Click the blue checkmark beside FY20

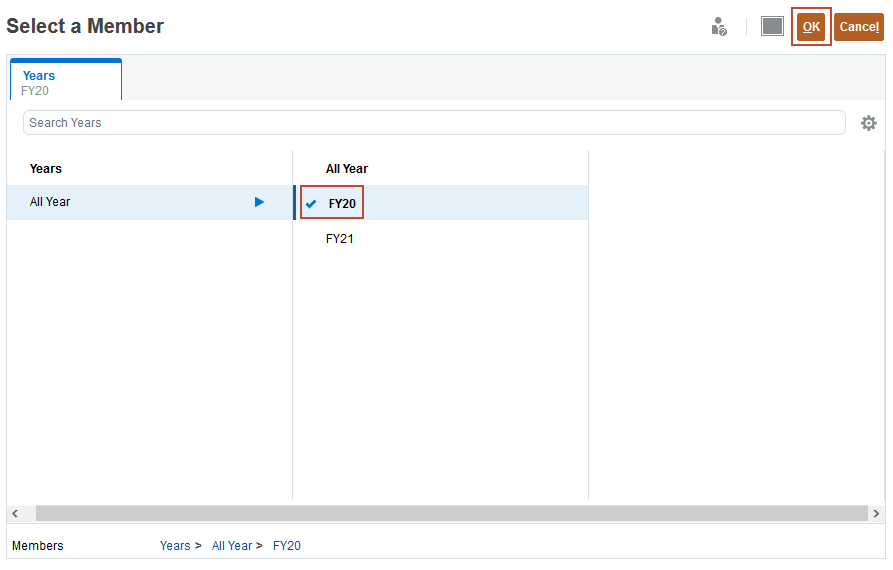point(311,204)
